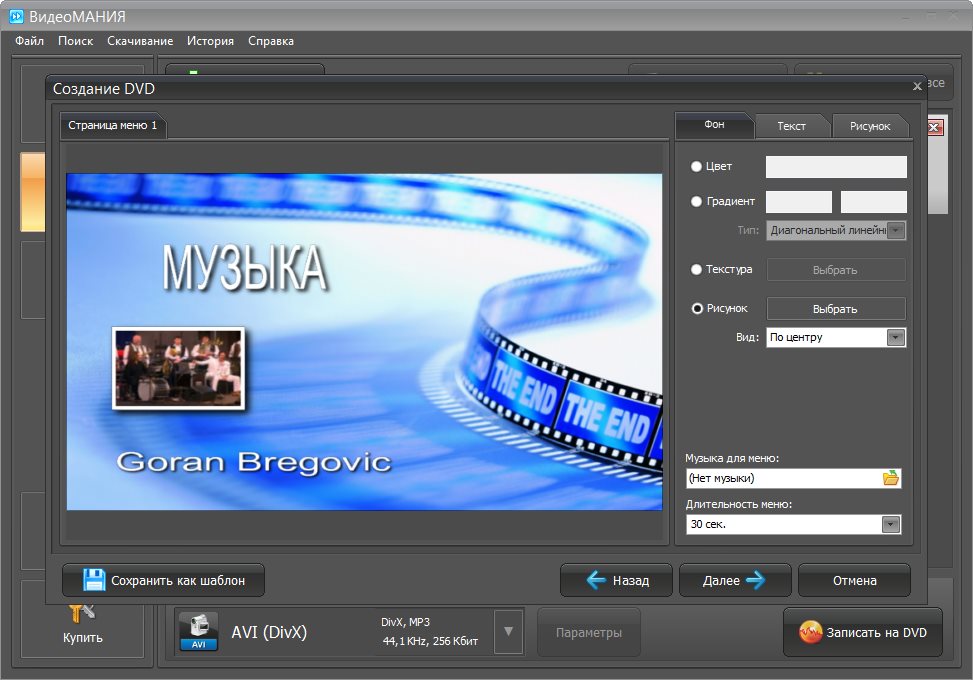The width and height of the screenshot is (973, 680).
Task: Select the Страница меню 1 tab
Action: click(x=112, y=125)
